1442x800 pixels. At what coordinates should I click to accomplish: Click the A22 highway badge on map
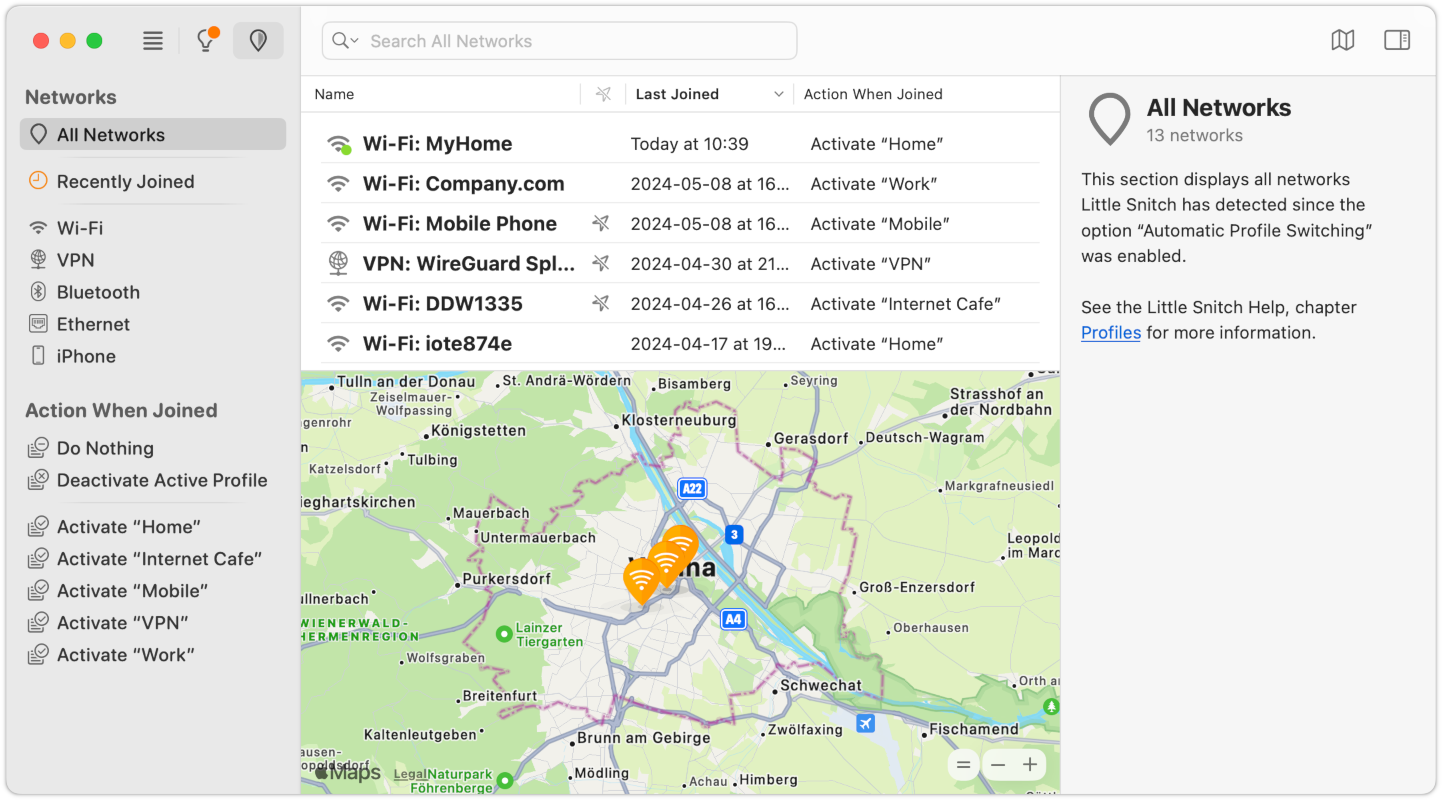click(x=692, y=488)
